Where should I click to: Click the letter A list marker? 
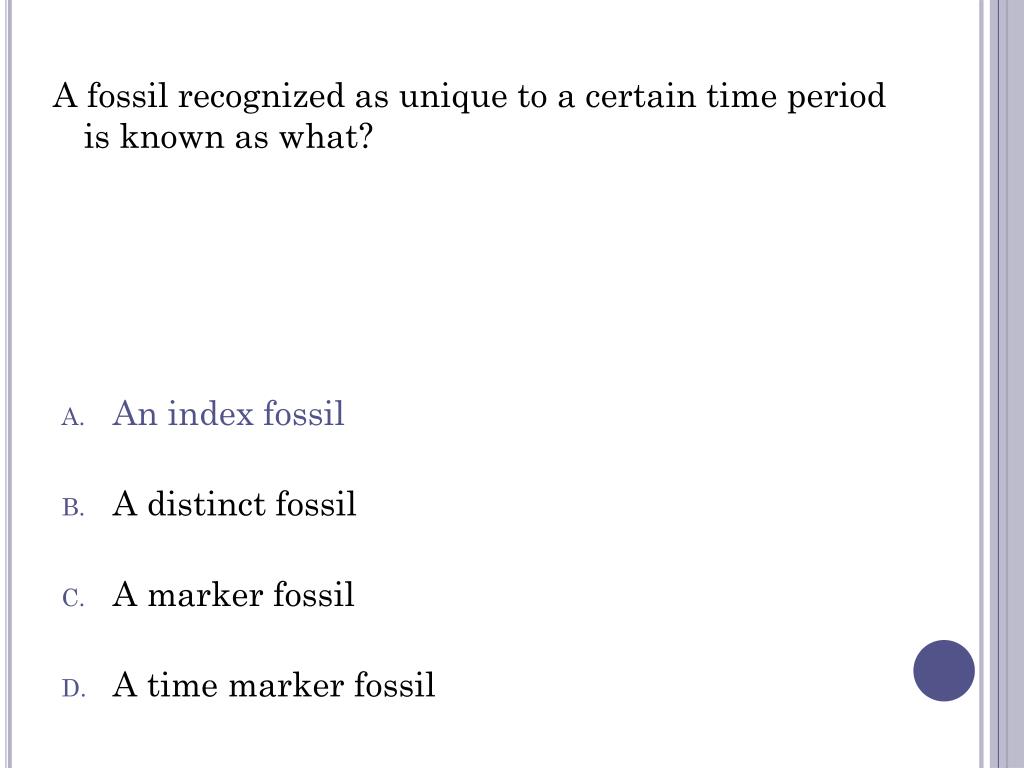(72, 417)
